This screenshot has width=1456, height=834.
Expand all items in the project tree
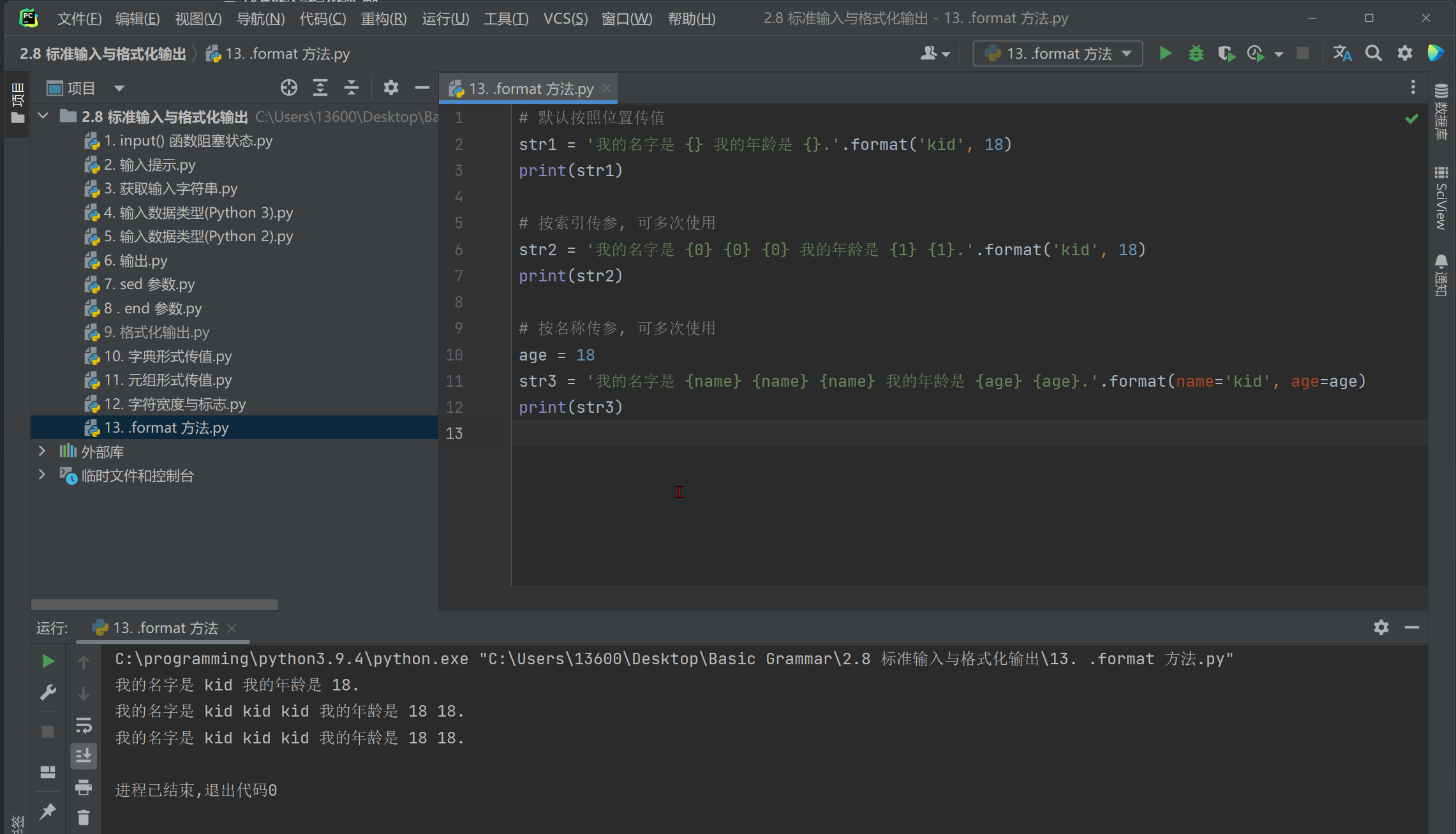pyautogui.click(x=320, y=88)
